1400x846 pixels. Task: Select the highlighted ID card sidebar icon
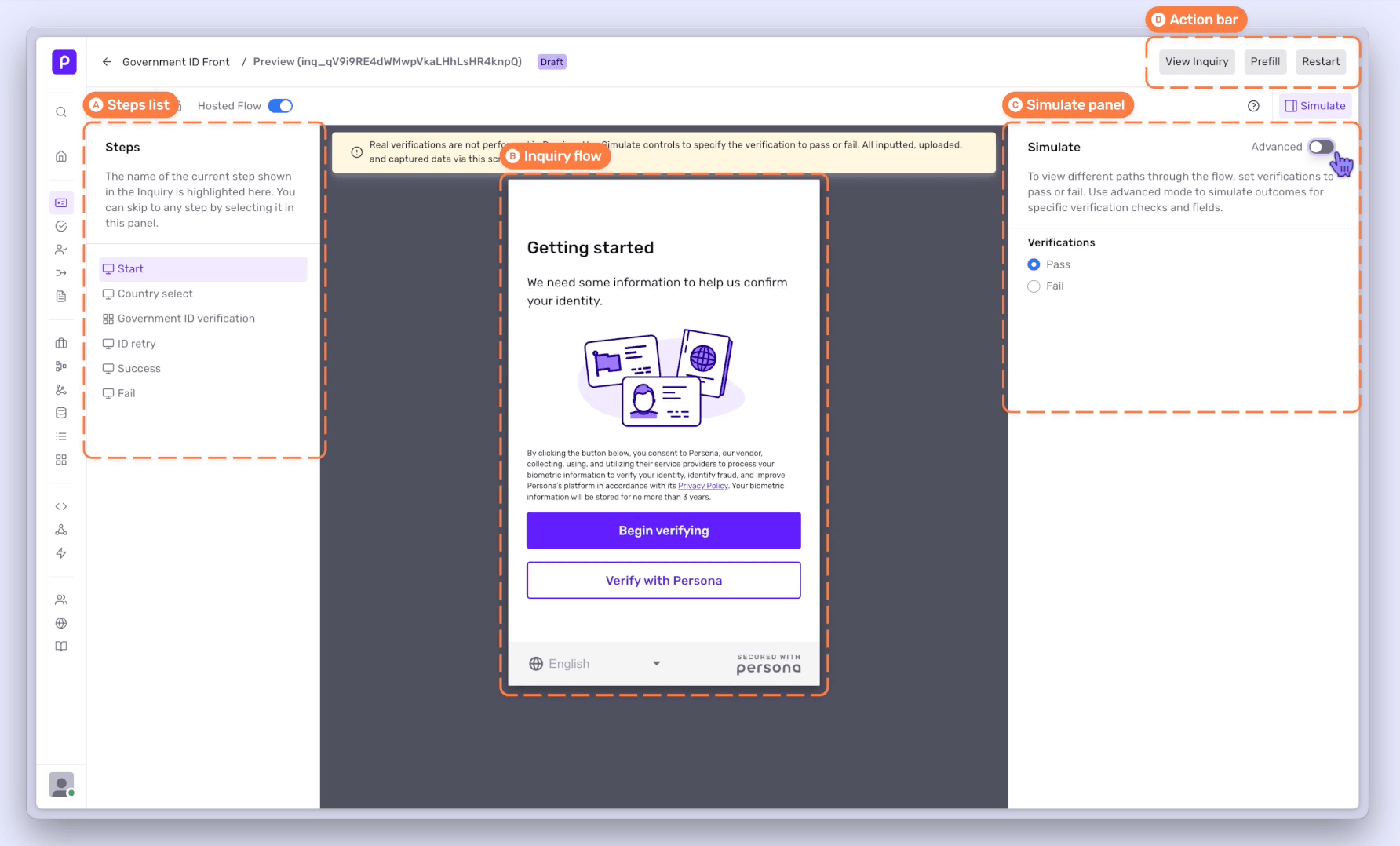(61, 202)
